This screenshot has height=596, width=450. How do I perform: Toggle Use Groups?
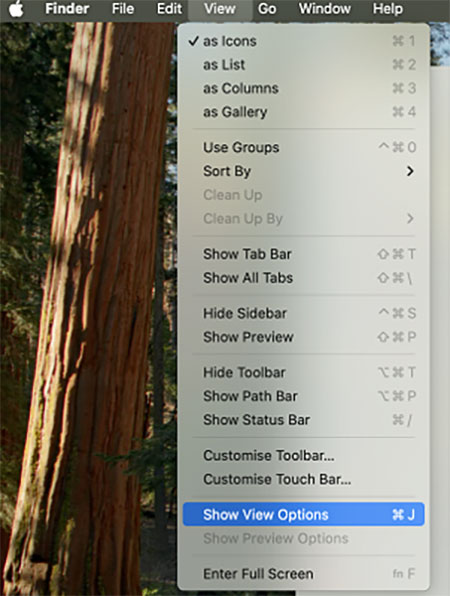click(303, 147)
